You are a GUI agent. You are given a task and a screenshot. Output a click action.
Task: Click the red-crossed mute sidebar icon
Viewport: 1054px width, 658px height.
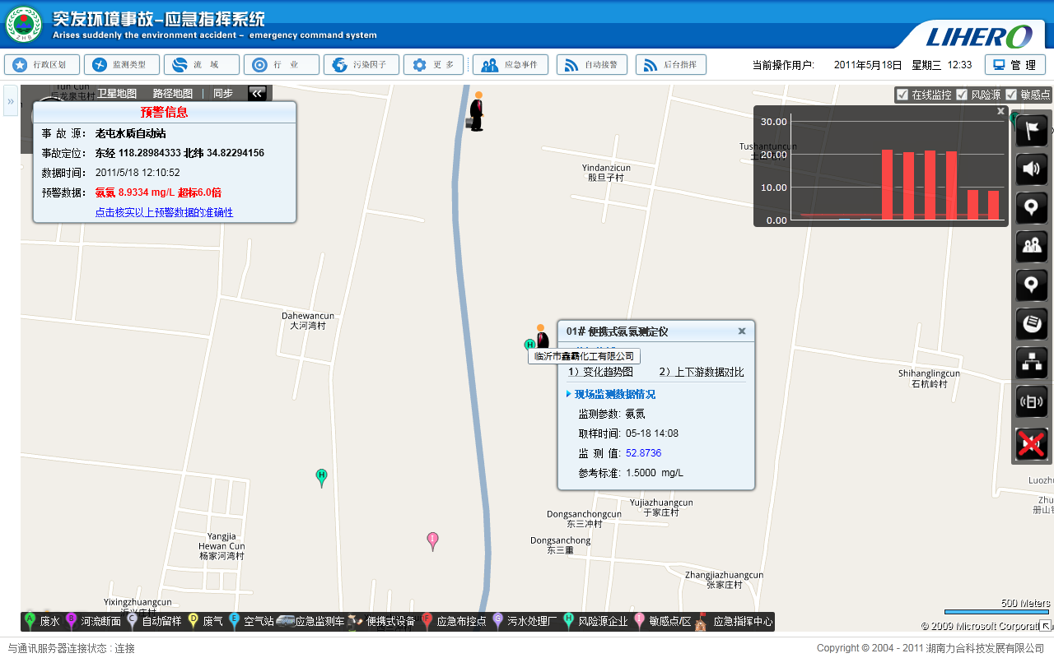tap(1031, 444)
